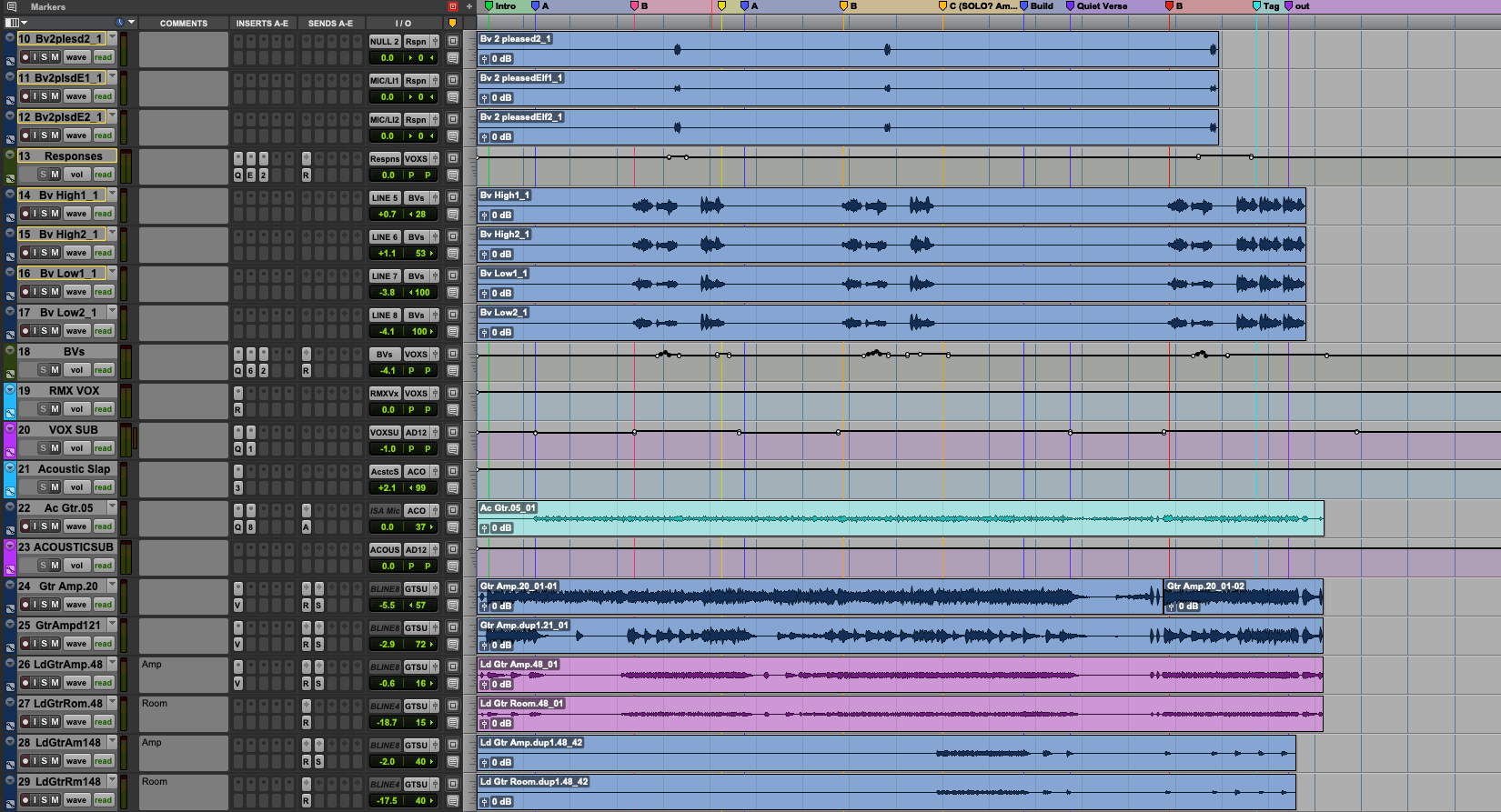The height and width of the screenshot is (812, 1501).
Task: Open playlist selector for 14 Bv High1_1
Action: coord(112,195)
